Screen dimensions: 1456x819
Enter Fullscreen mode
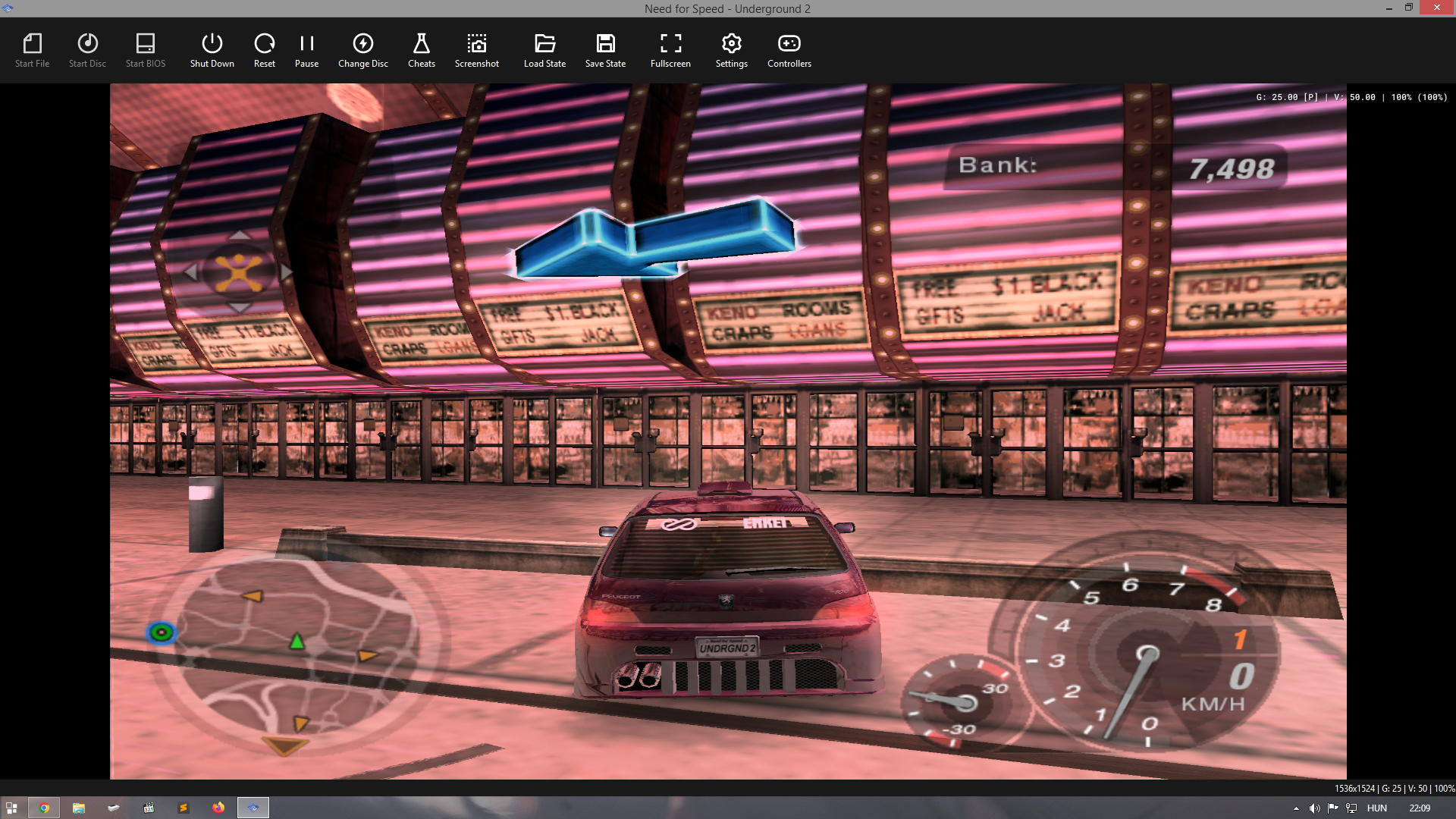click(x=670, y=50)
